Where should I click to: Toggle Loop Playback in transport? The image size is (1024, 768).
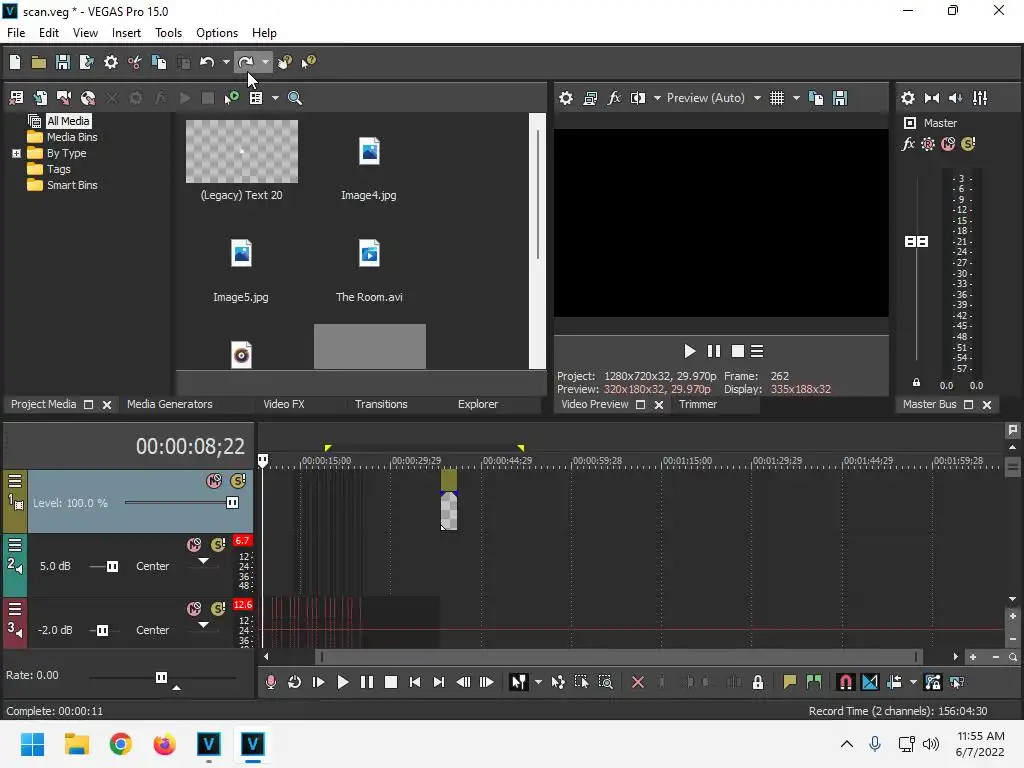295,682
